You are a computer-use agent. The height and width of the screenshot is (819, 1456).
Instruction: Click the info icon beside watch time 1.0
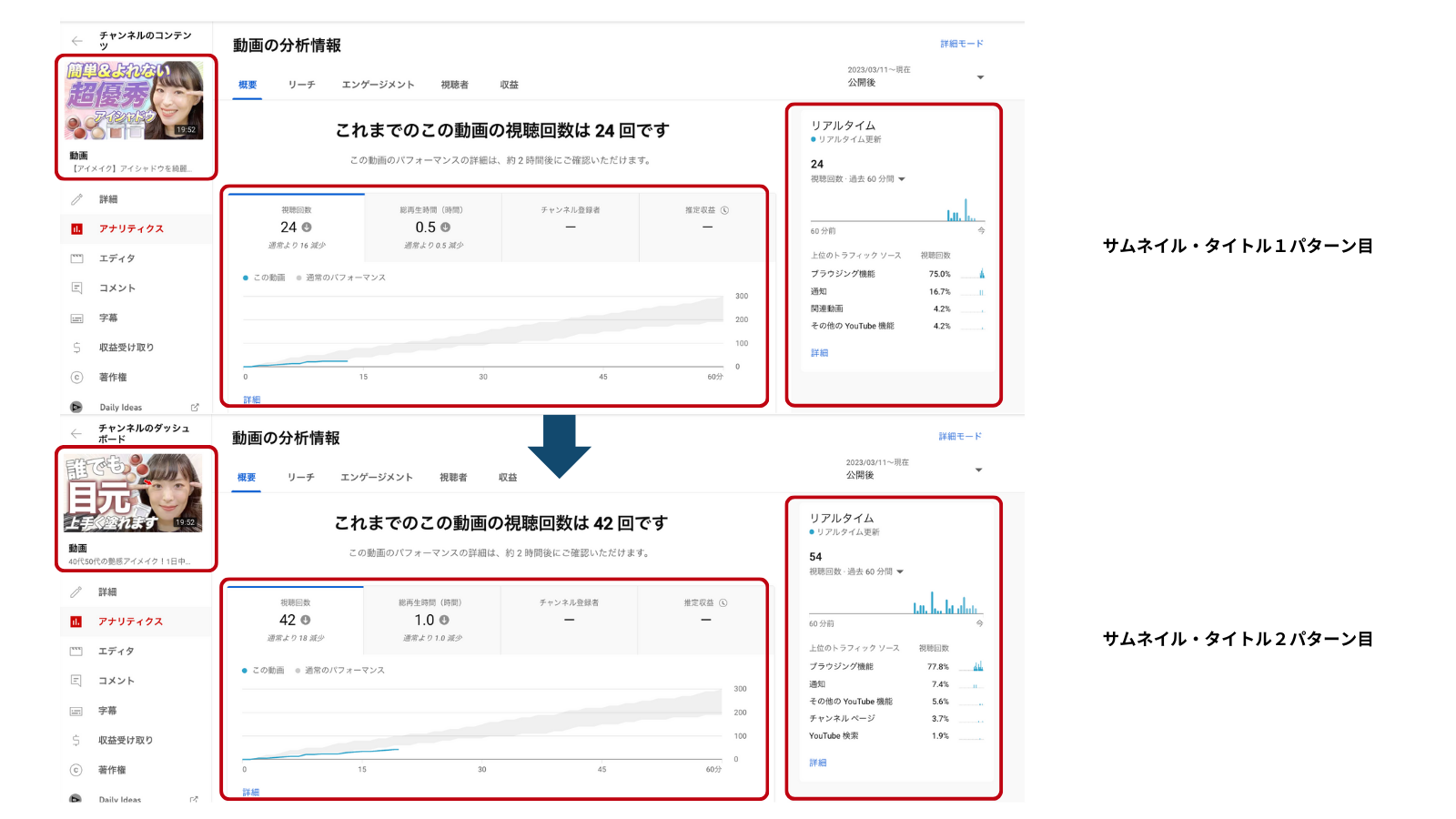[444, 620]
